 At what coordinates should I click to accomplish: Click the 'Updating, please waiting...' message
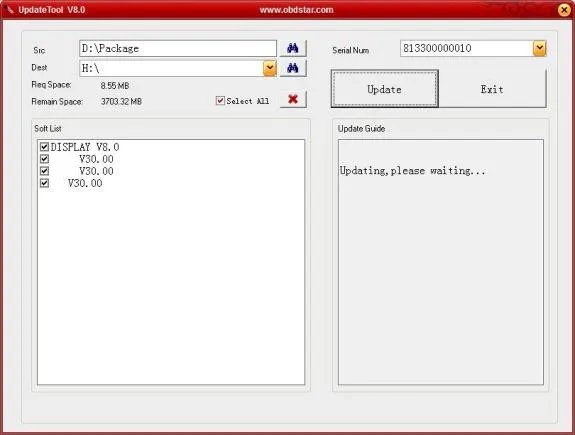coord(413,171)
